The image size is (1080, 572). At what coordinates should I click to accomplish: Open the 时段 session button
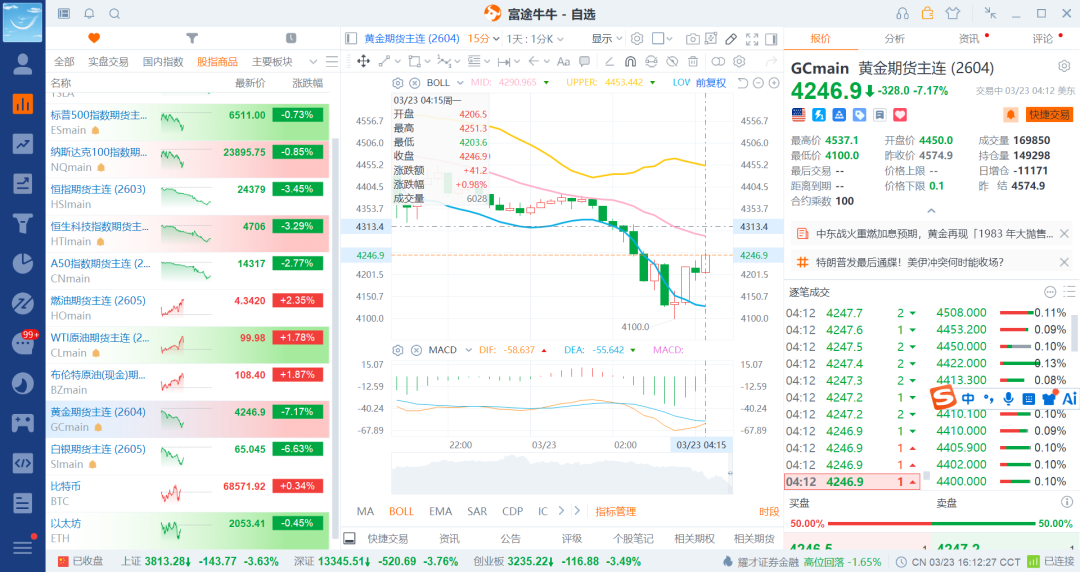(769, 511)
